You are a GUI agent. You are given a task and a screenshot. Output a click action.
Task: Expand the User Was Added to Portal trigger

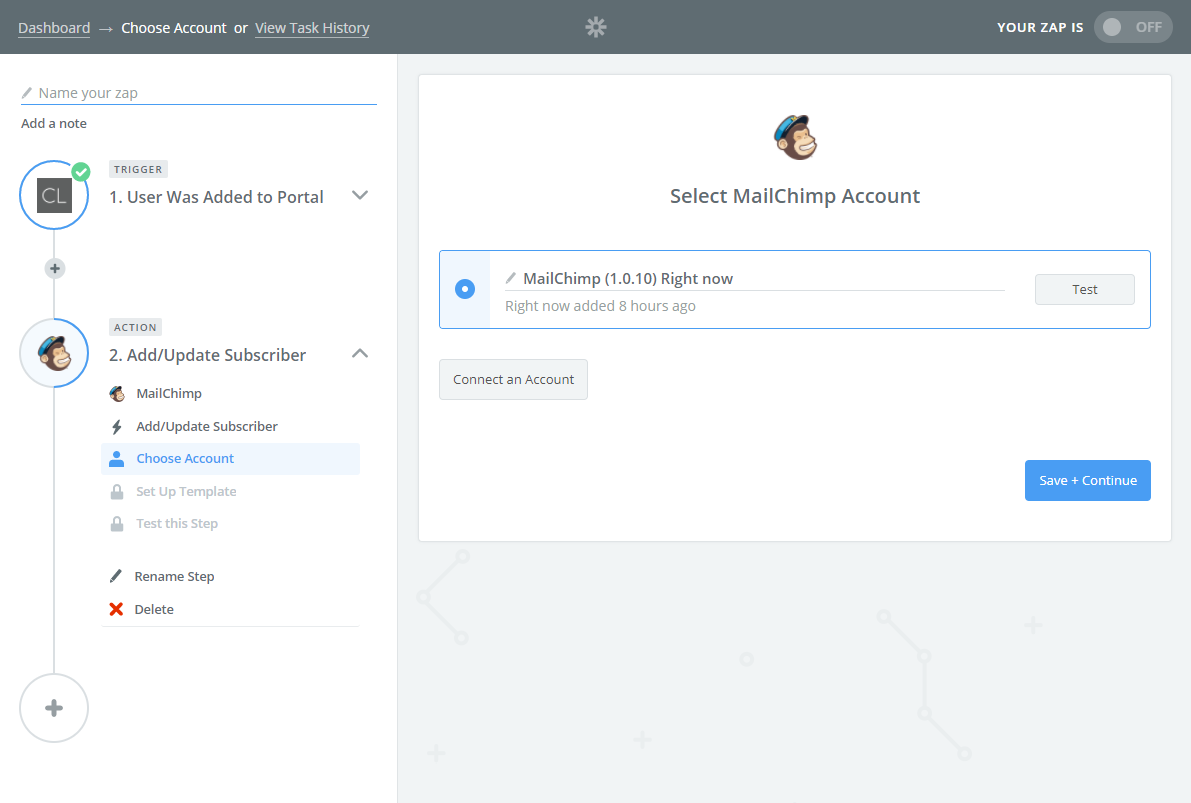coord(361,195)
